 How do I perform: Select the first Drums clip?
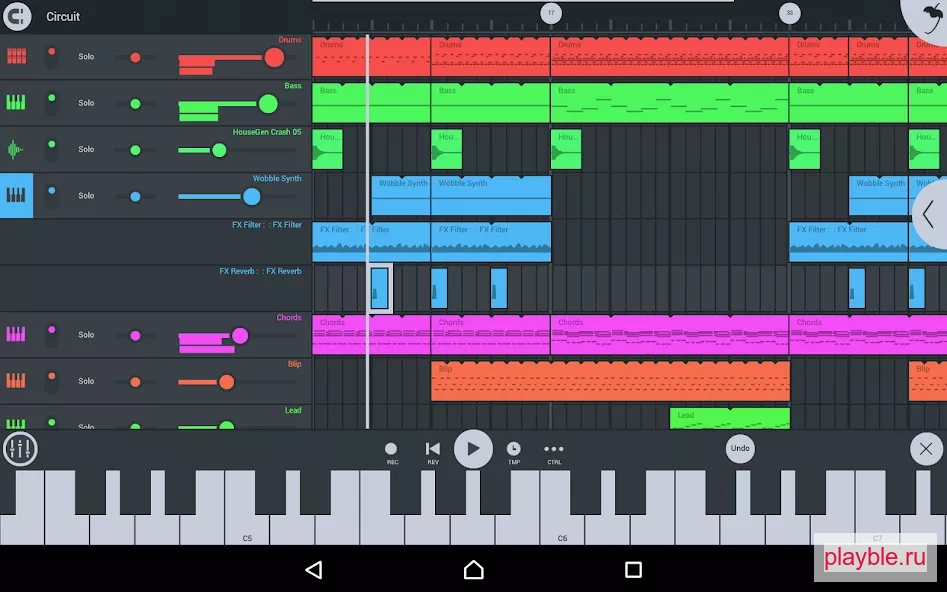[371, 57]
